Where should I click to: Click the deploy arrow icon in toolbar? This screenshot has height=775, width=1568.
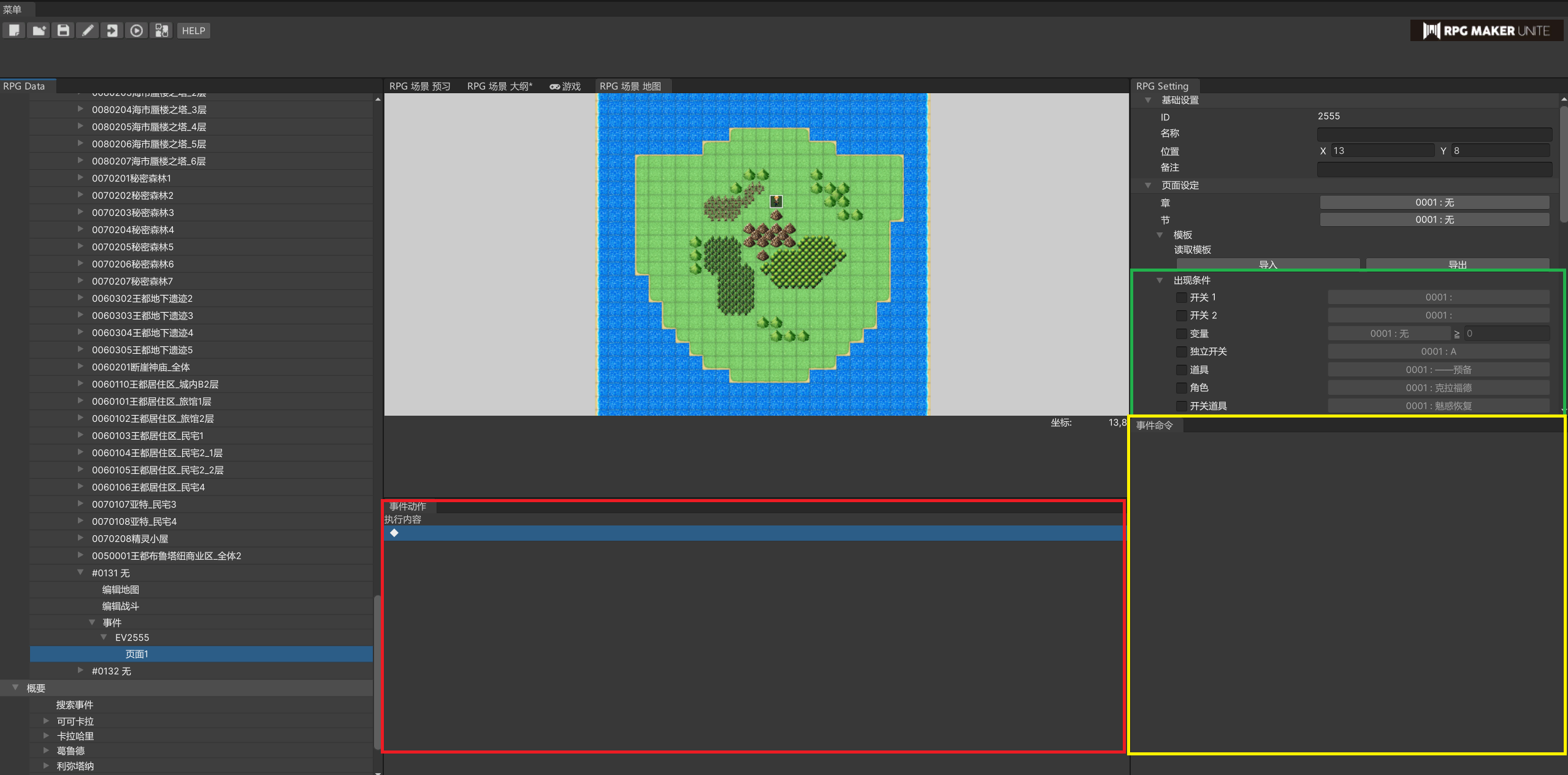point(112,31)
